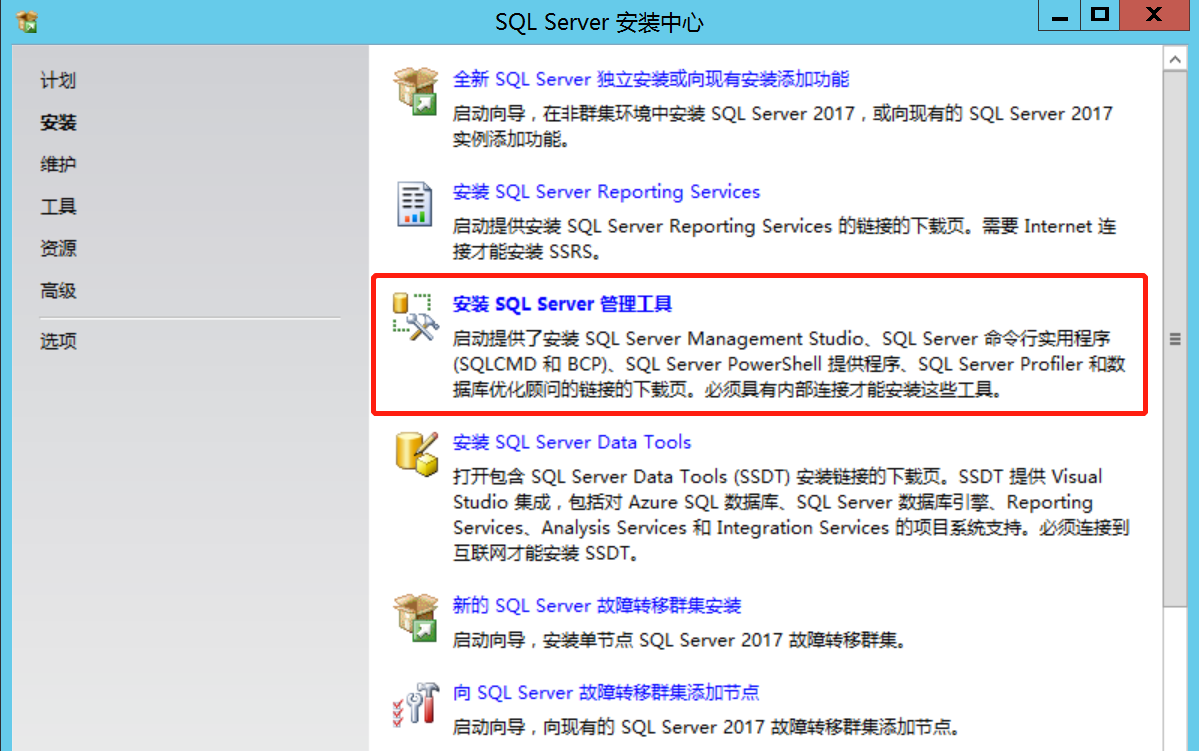Switch to the 高级 page
This screenshot has width=1199, height=751.
click(58, 291)
